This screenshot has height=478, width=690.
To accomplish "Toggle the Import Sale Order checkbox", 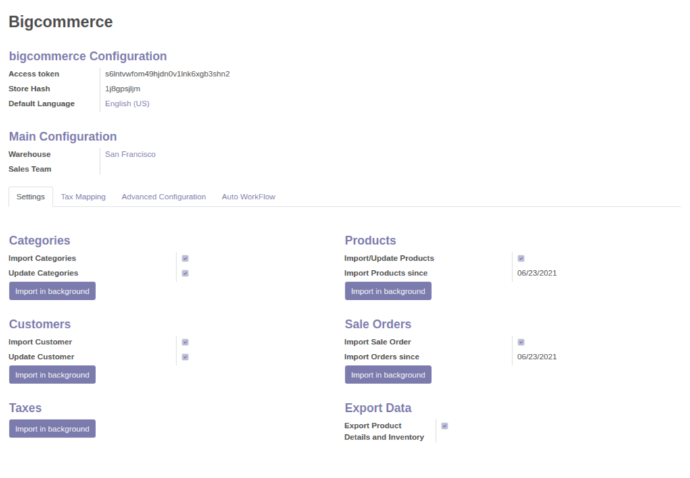I will pyautogui.click(x=521, y=342).
